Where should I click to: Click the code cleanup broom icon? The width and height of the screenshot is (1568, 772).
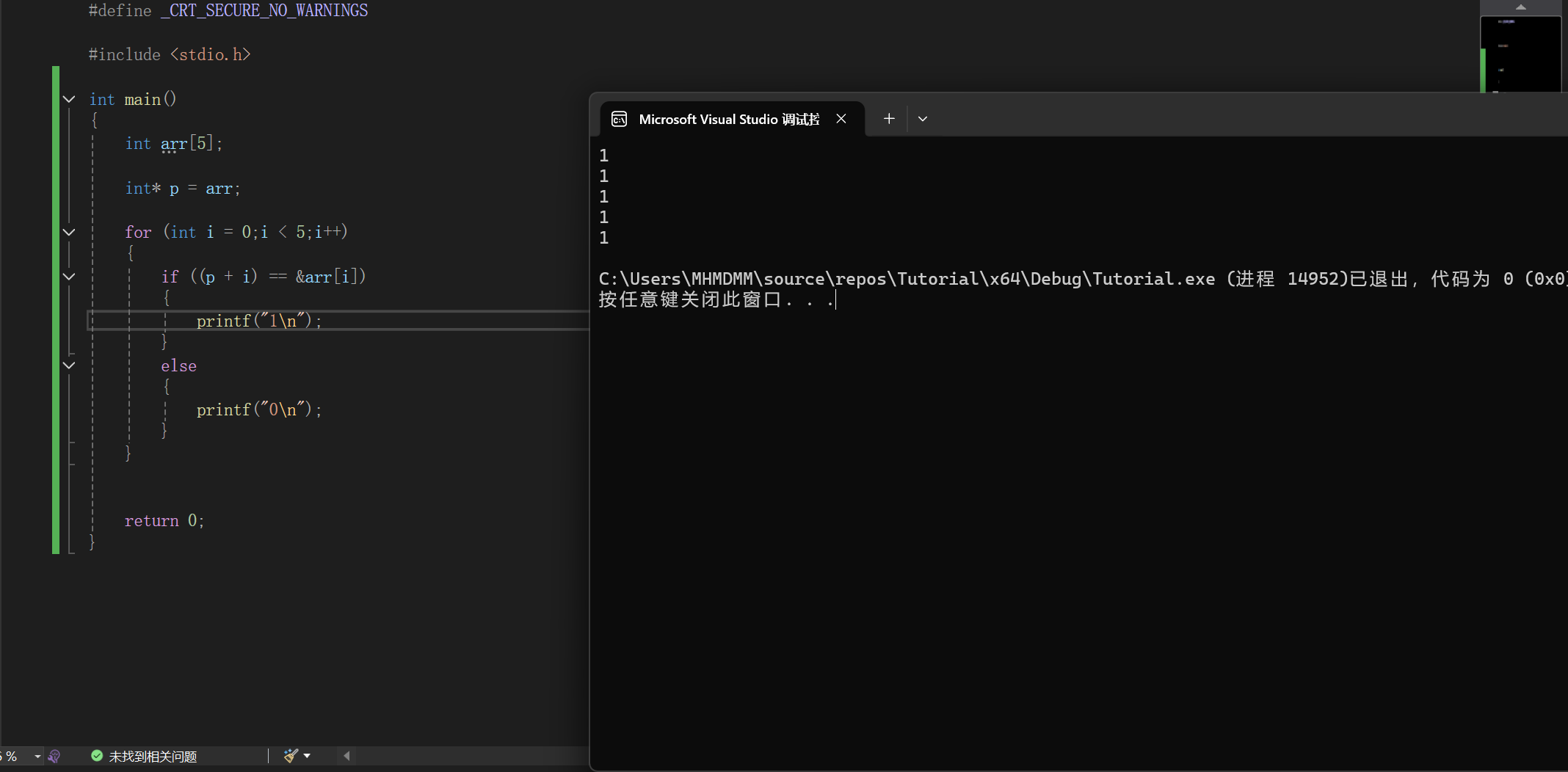(291, 756)
